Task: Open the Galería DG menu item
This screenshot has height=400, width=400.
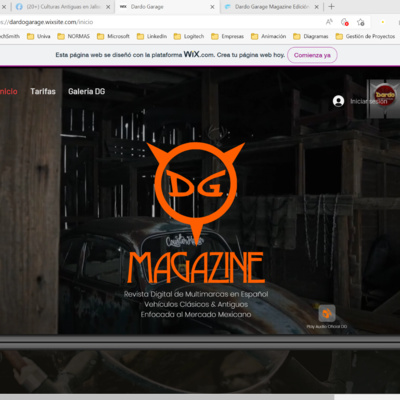Action: tap(87, 91)
